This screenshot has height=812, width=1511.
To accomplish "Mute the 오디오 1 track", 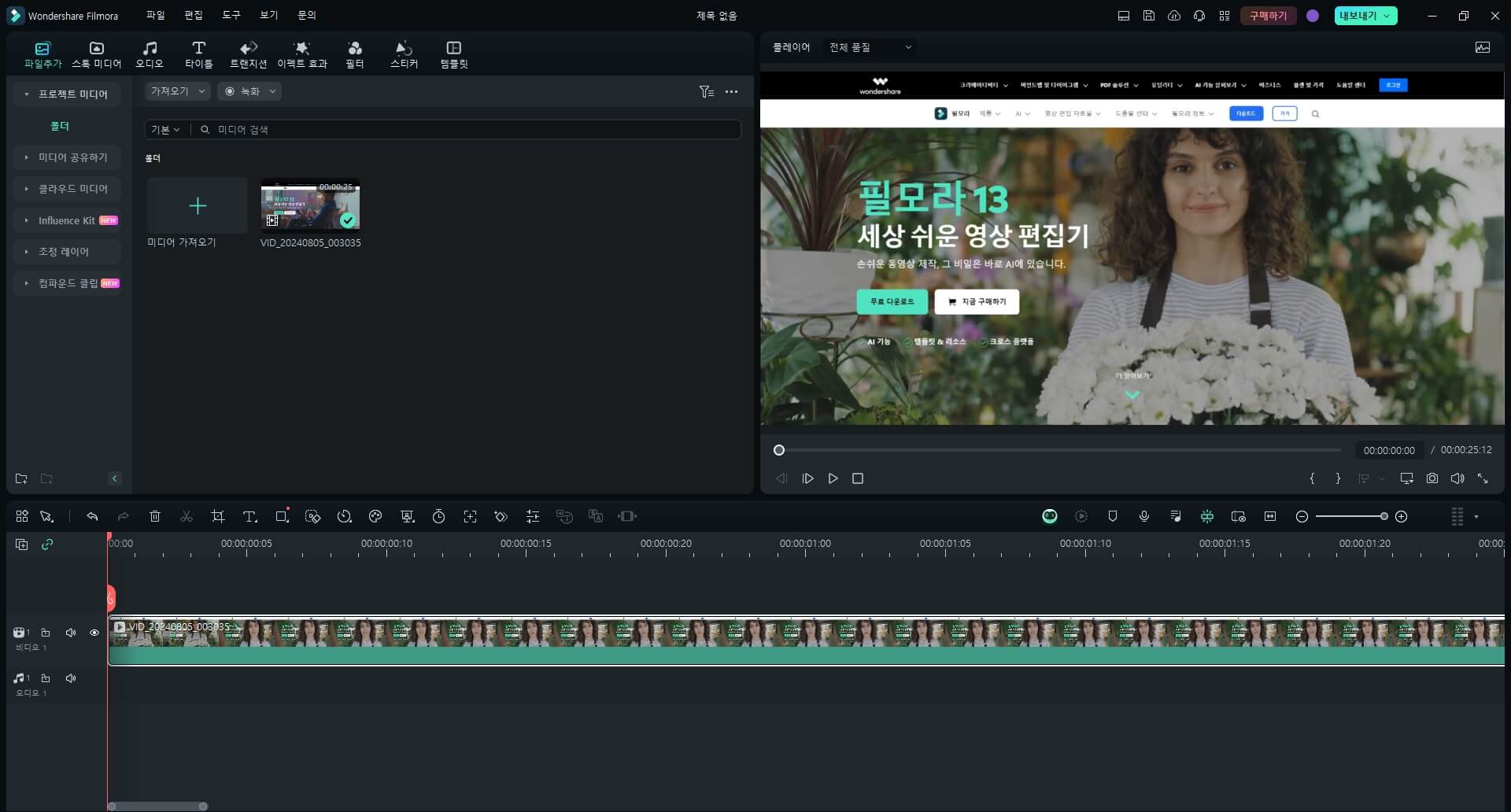I will tap(71, 678).
